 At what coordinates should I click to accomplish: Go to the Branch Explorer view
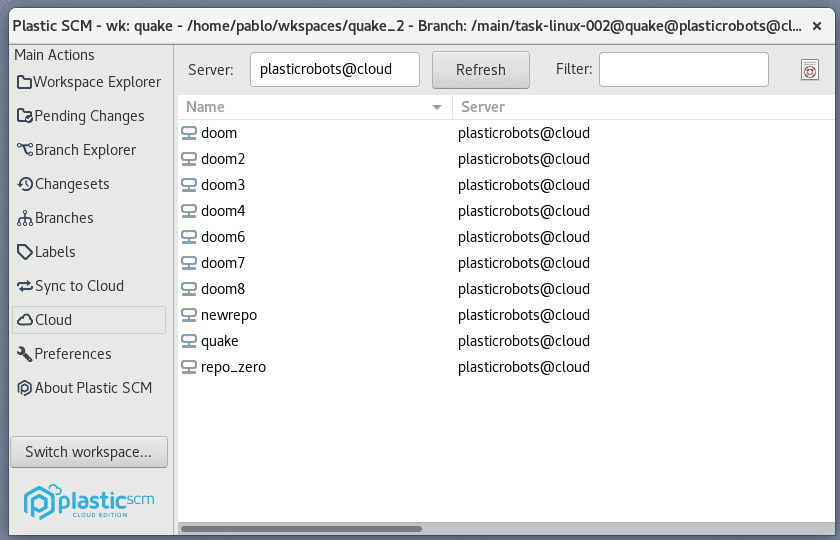tap(89, 149)
